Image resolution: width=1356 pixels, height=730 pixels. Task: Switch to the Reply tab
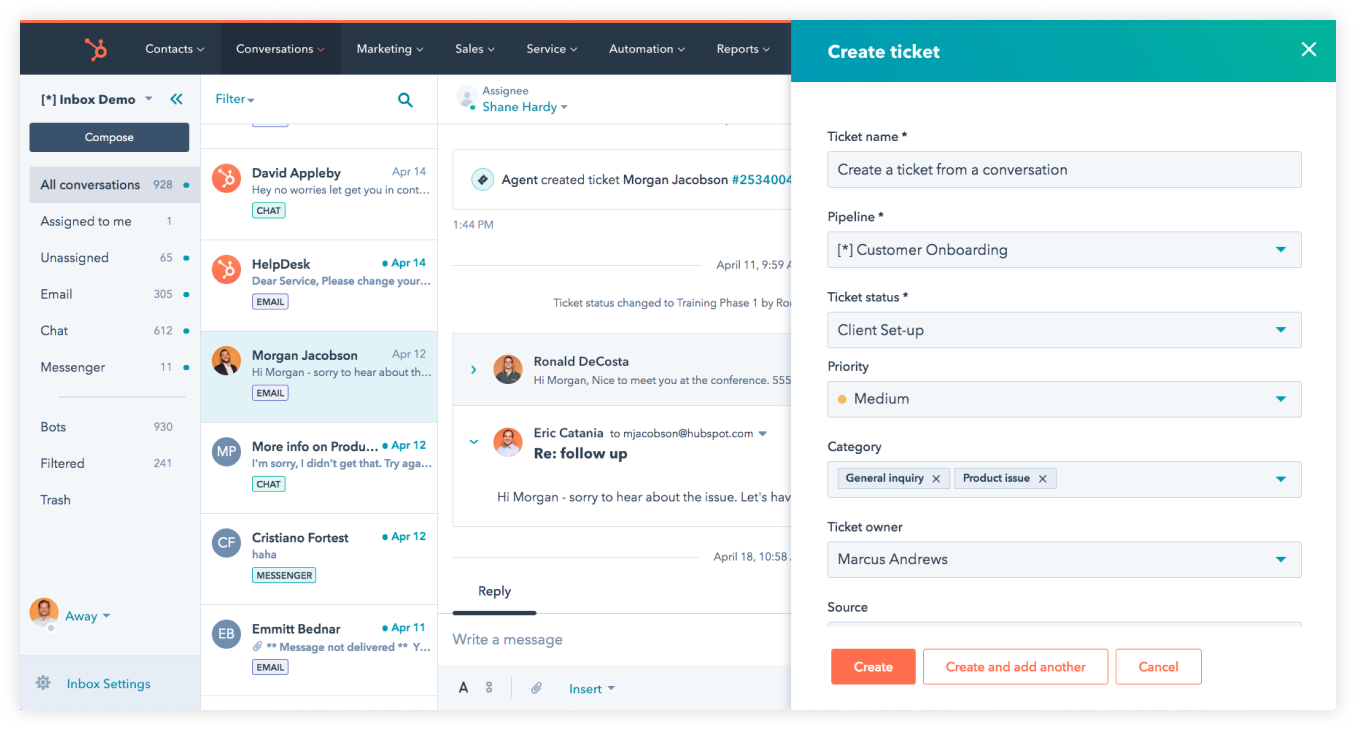point(494,591)
